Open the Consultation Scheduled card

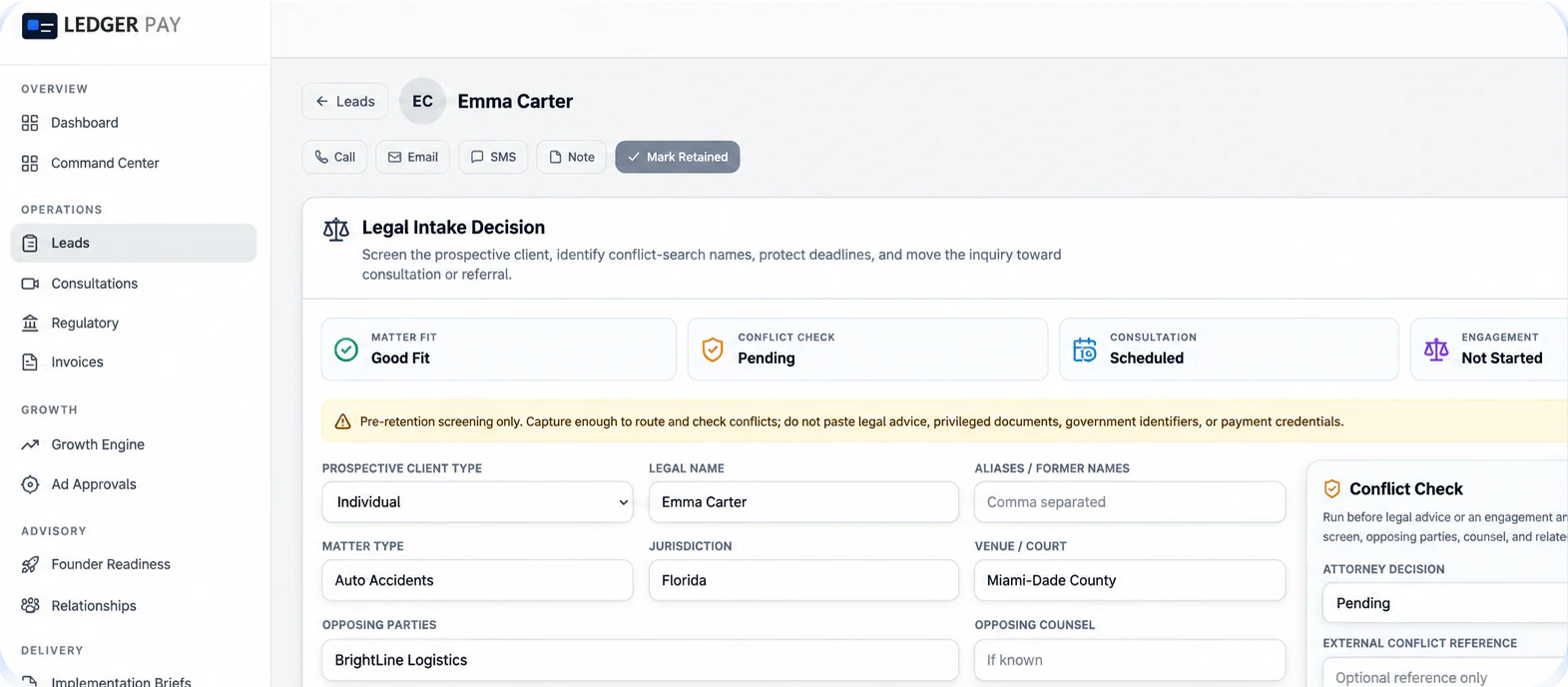[1230, 349]
